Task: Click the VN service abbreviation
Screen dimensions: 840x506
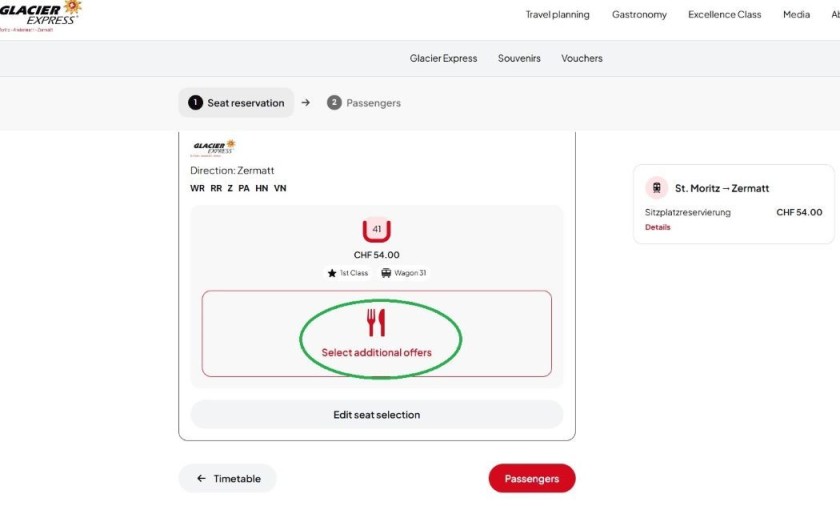Action: 280,188
